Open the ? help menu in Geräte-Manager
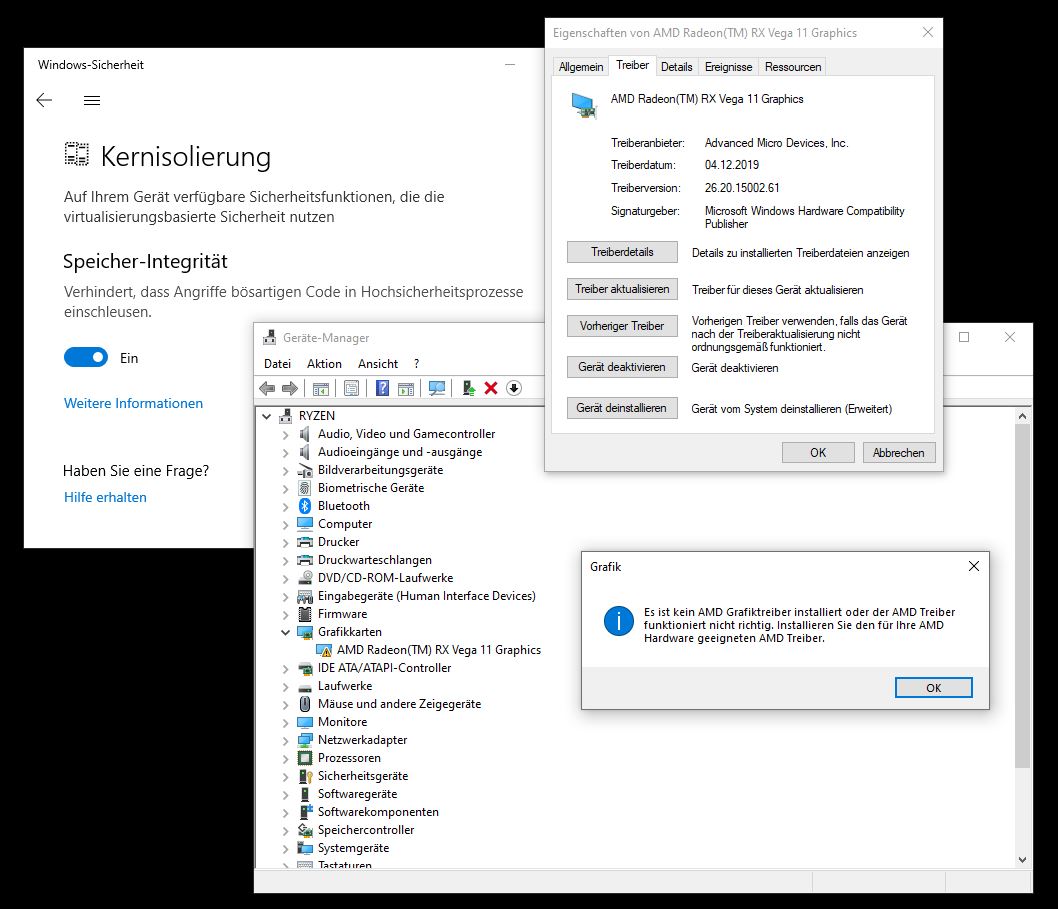Image resolution: width=1058 pixels, height=909 pixels. [x=416, y=364]
